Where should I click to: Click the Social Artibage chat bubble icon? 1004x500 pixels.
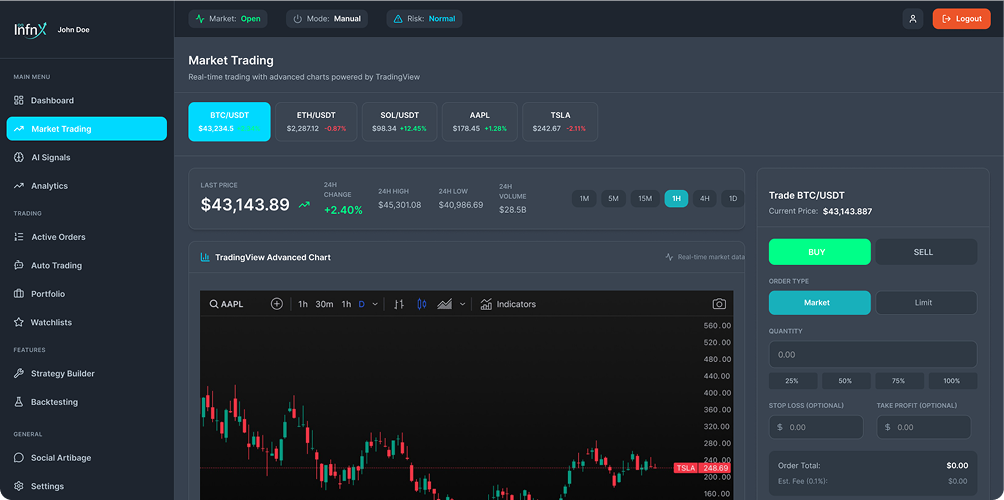pyautogui.click(x=19, y=458)
